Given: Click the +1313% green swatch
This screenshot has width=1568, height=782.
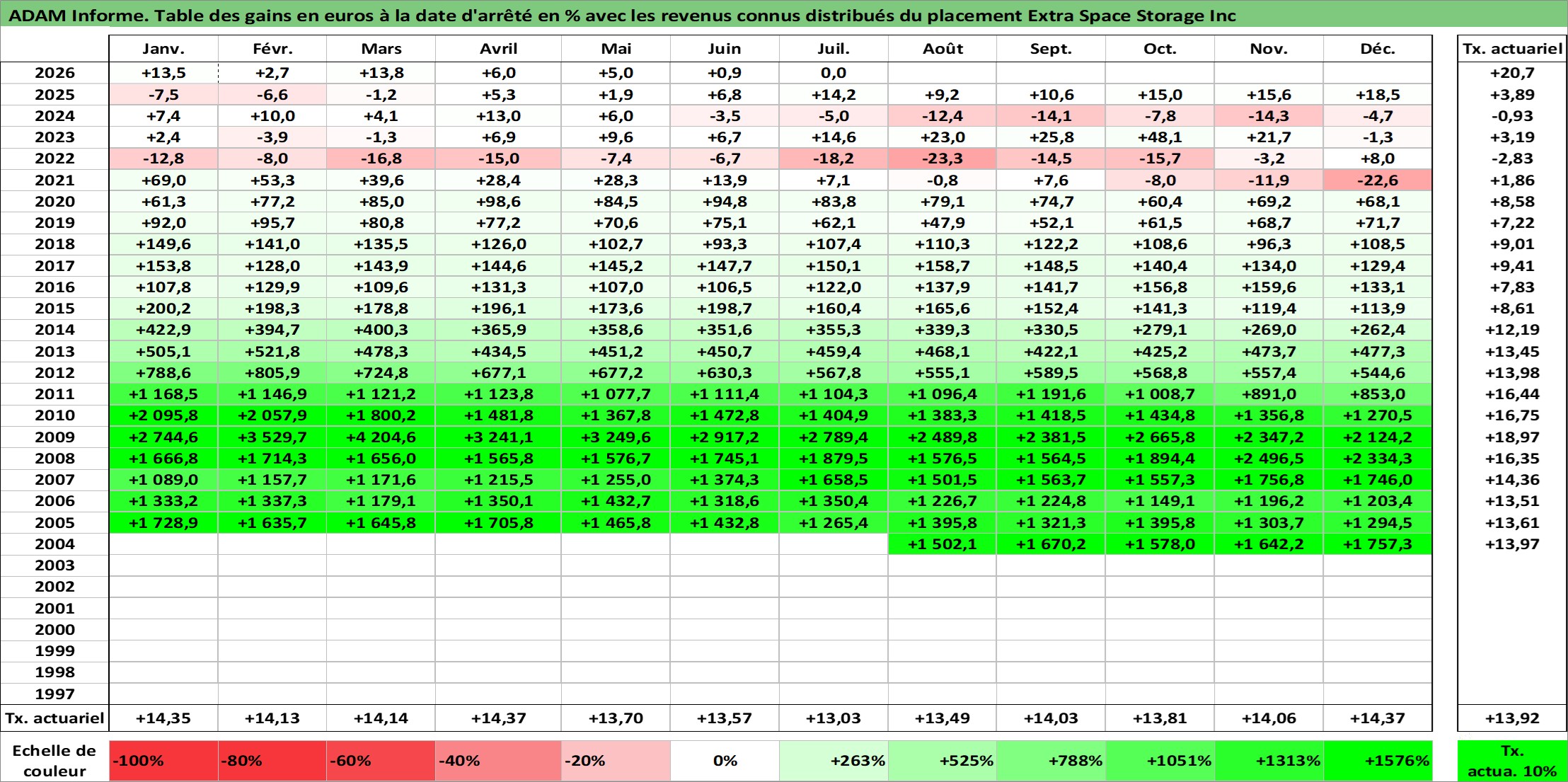Looking at the screenshot, I should (x=1269, y=761).
